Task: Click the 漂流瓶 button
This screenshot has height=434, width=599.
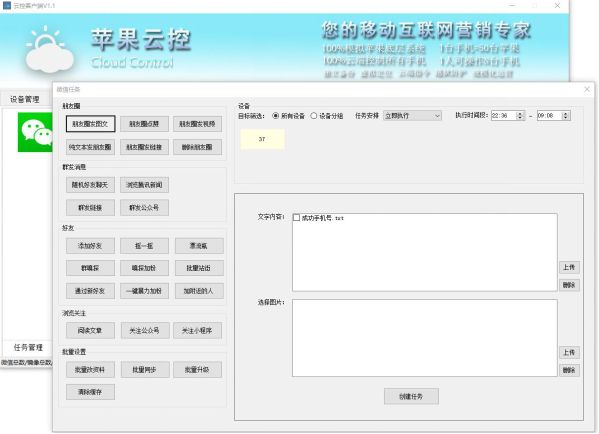Action: coord(199,246)
